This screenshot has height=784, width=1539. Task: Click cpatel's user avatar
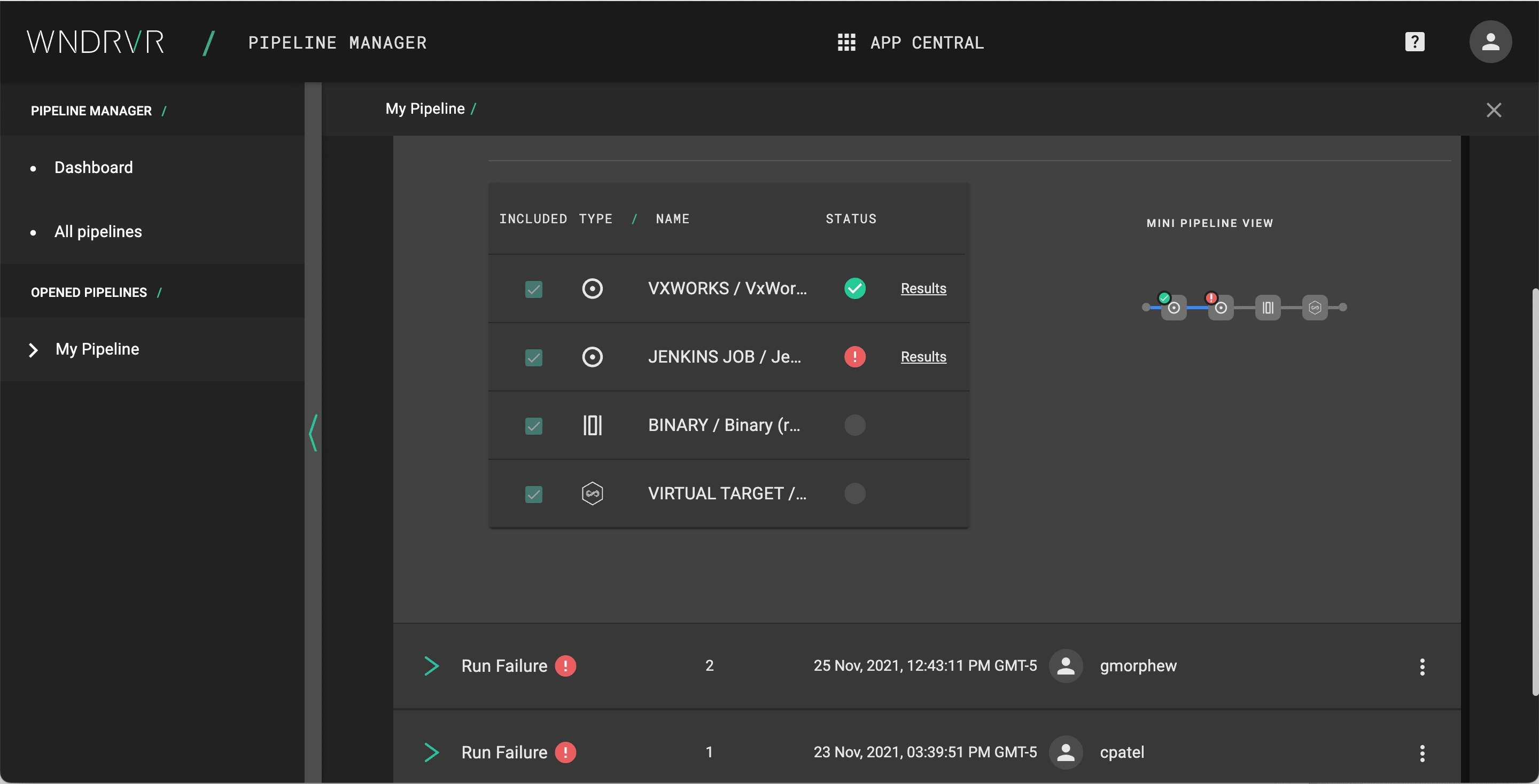1066,753
